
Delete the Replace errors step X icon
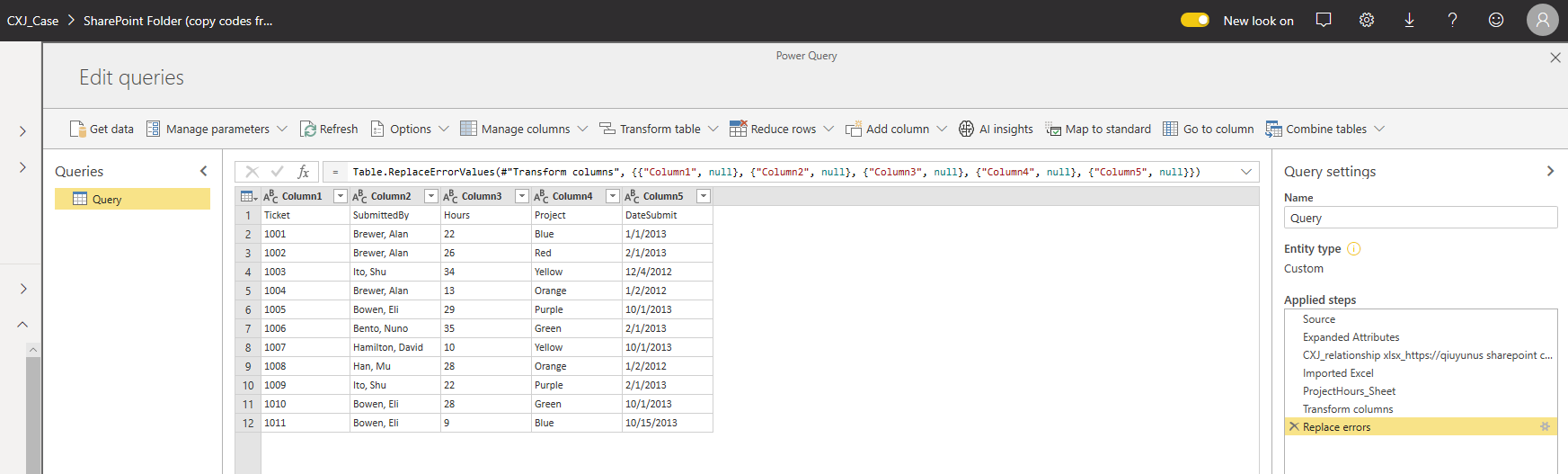tap(1294, 426)
